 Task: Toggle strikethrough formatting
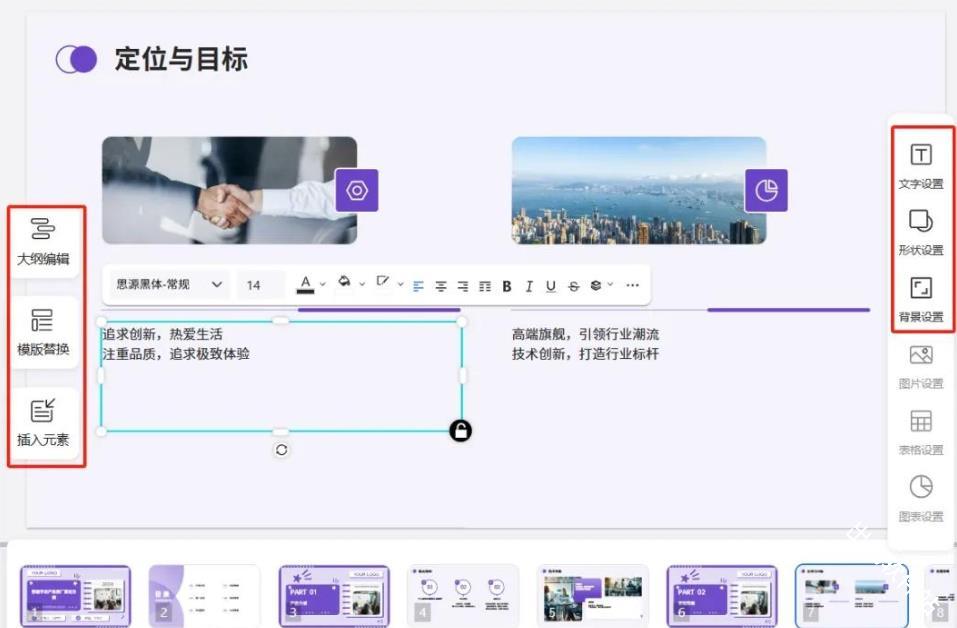tap(573, 286)
